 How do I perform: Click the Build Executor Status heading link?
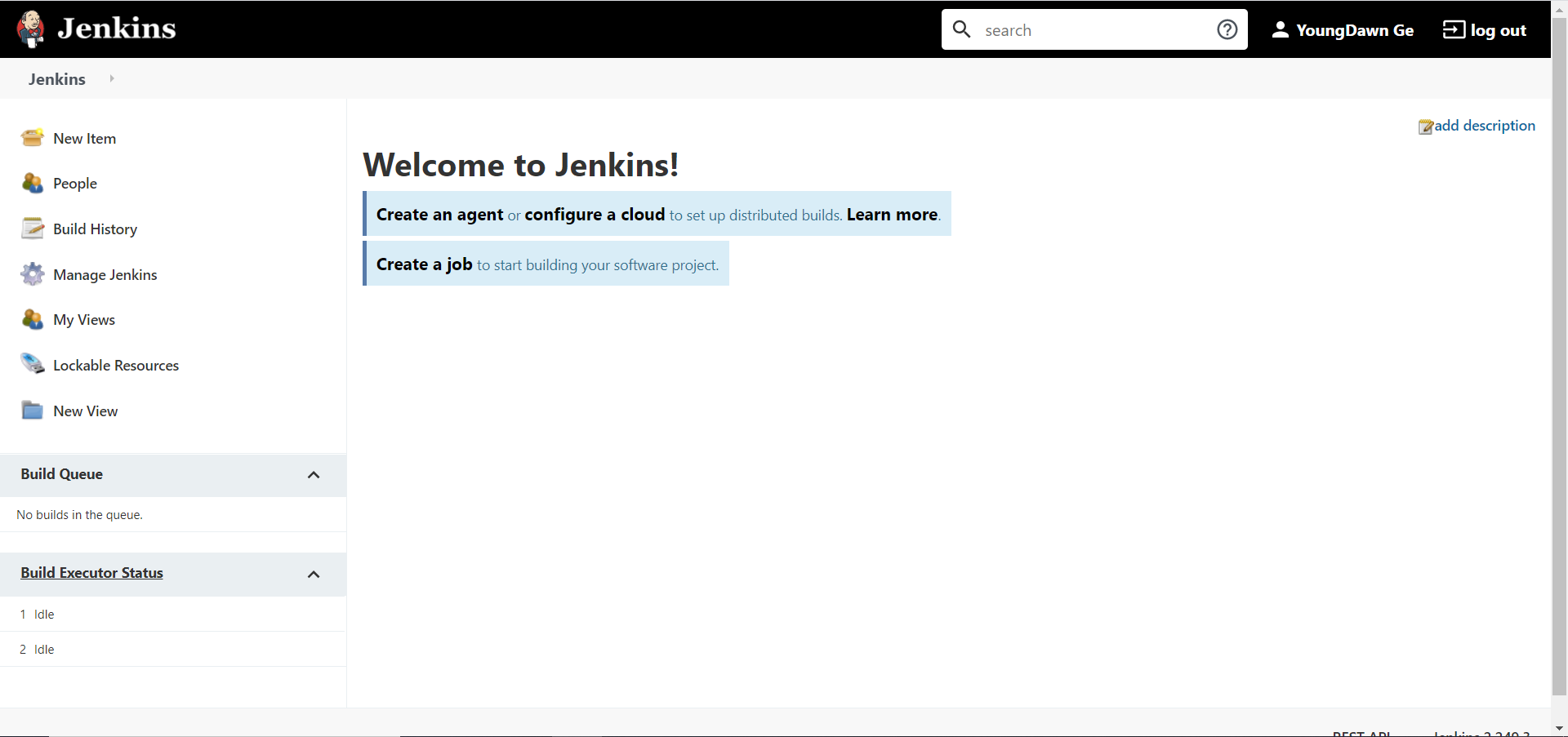coord(91,572)
